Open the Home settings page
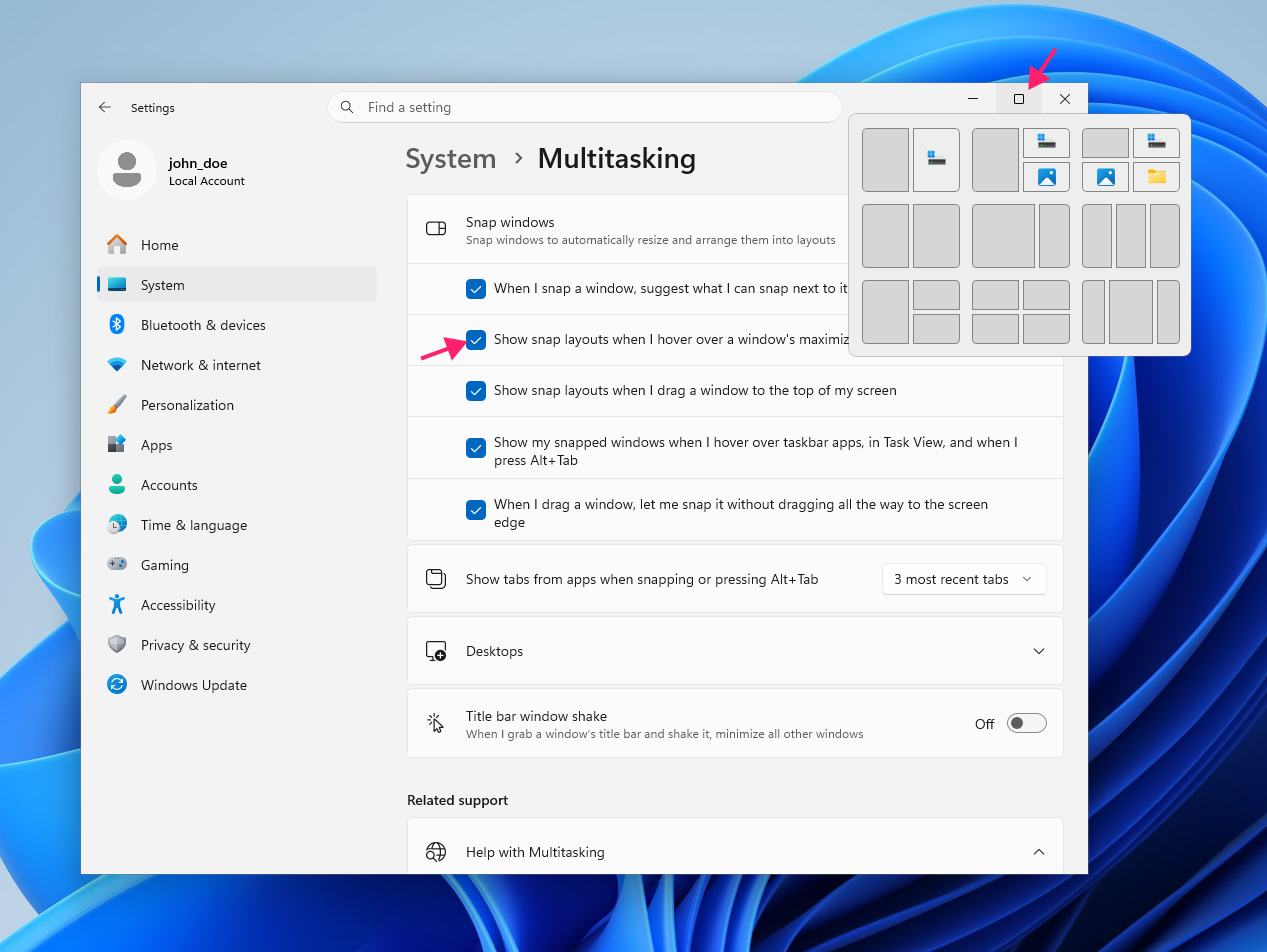 (x=237, y=245)
